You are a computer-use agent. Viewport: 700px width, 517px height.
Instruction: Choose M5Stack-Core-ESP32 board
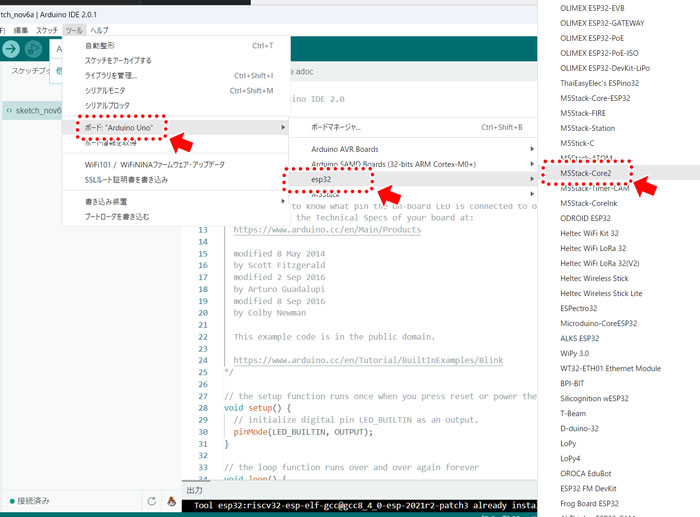click(595, 98)
